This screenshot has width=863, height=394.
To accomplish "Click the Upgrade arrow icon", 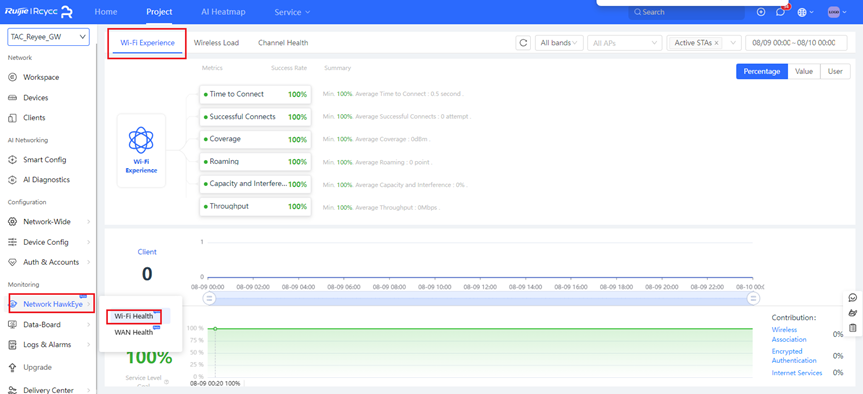I will (13, 367).
